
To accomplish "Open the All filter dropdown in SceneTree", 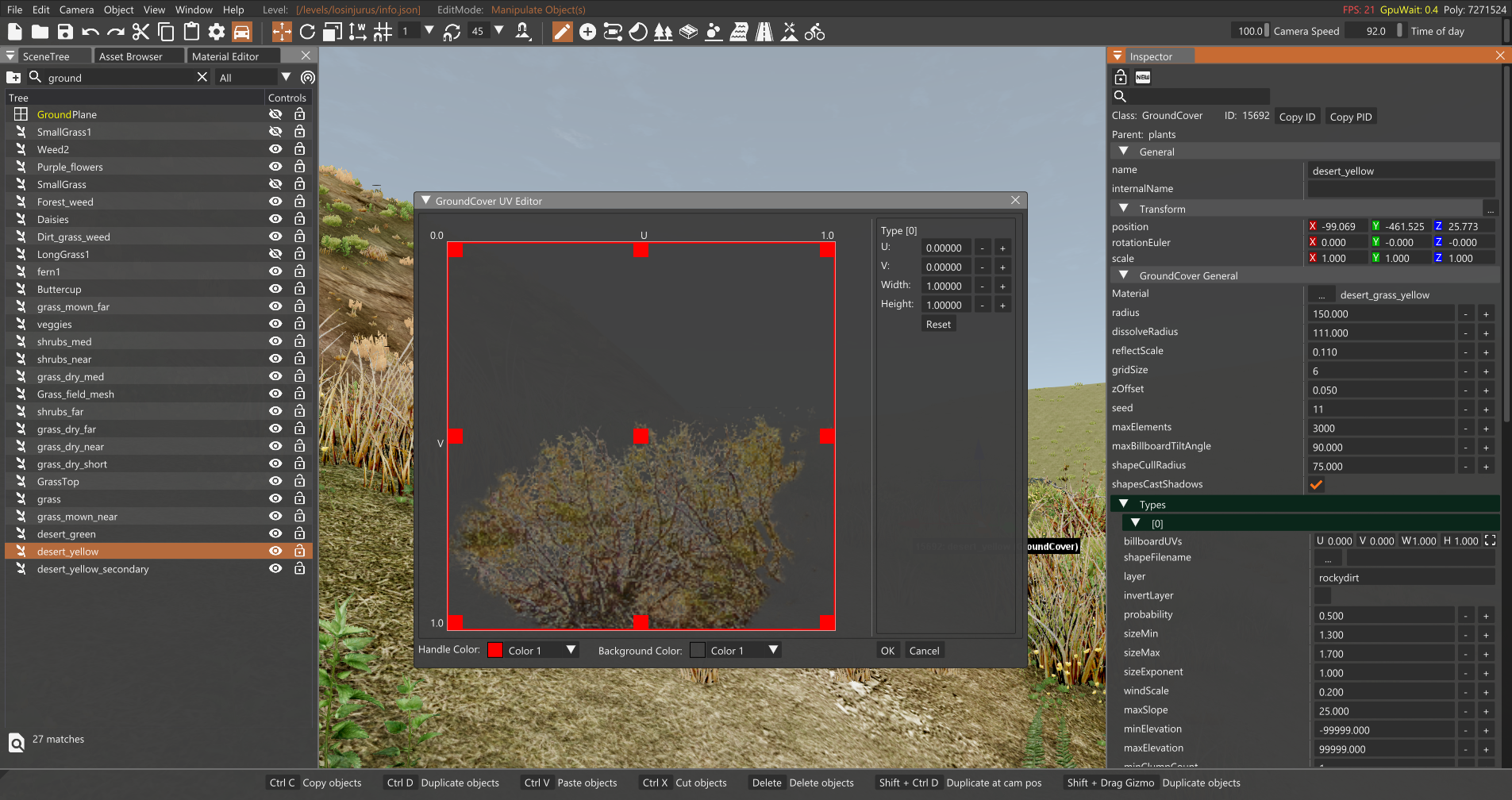I will pyautogui.click(x=286, y=77).
